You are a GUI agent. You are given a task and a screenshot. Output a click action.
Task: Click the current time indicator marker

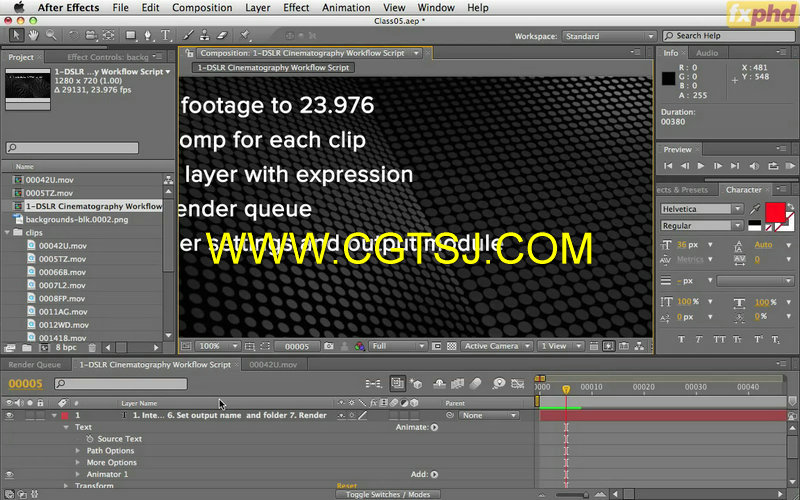pos(566,390)
